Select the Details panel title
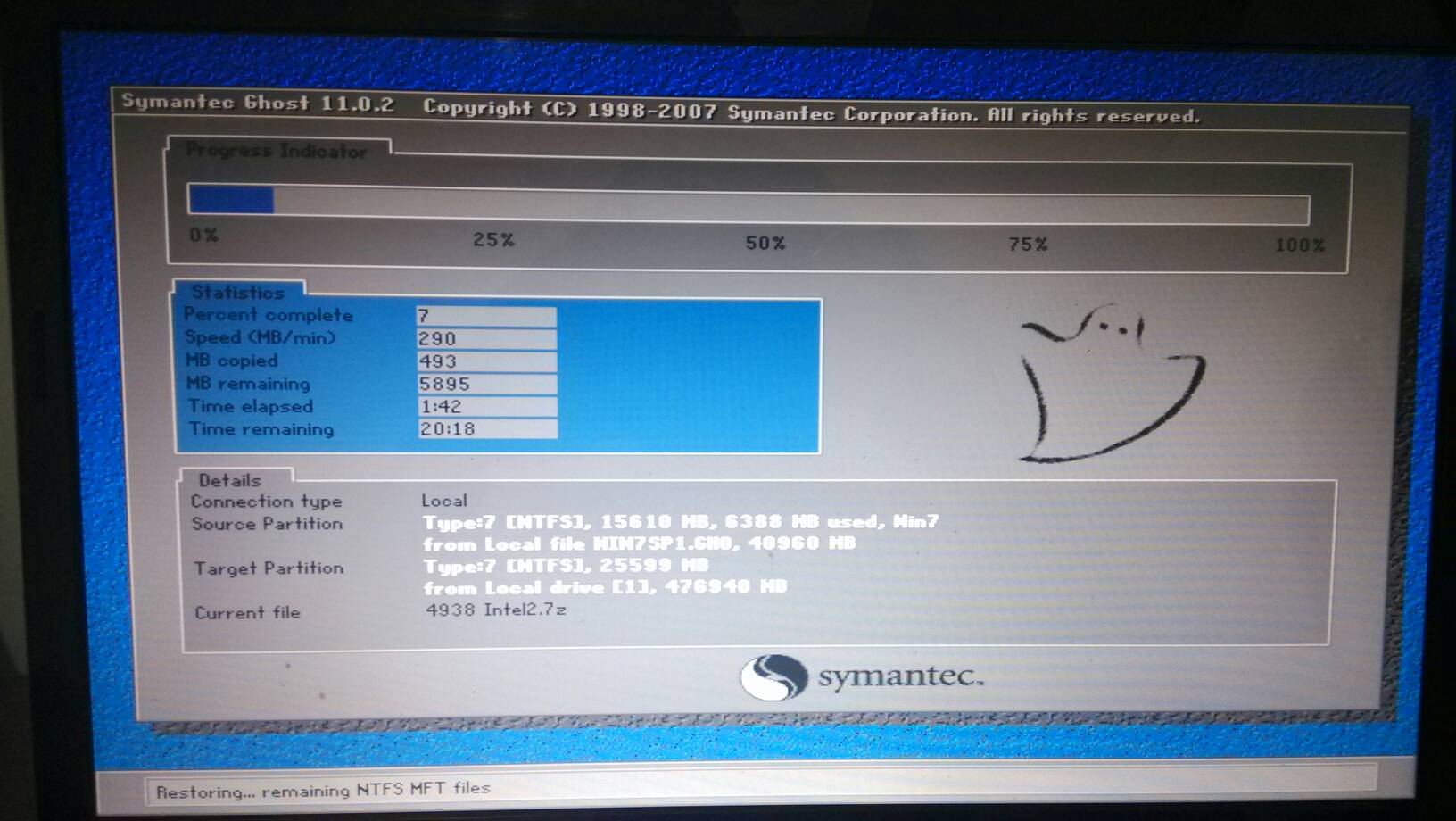1456x821 pixels. pyautogui.click(x=229, y=480)
